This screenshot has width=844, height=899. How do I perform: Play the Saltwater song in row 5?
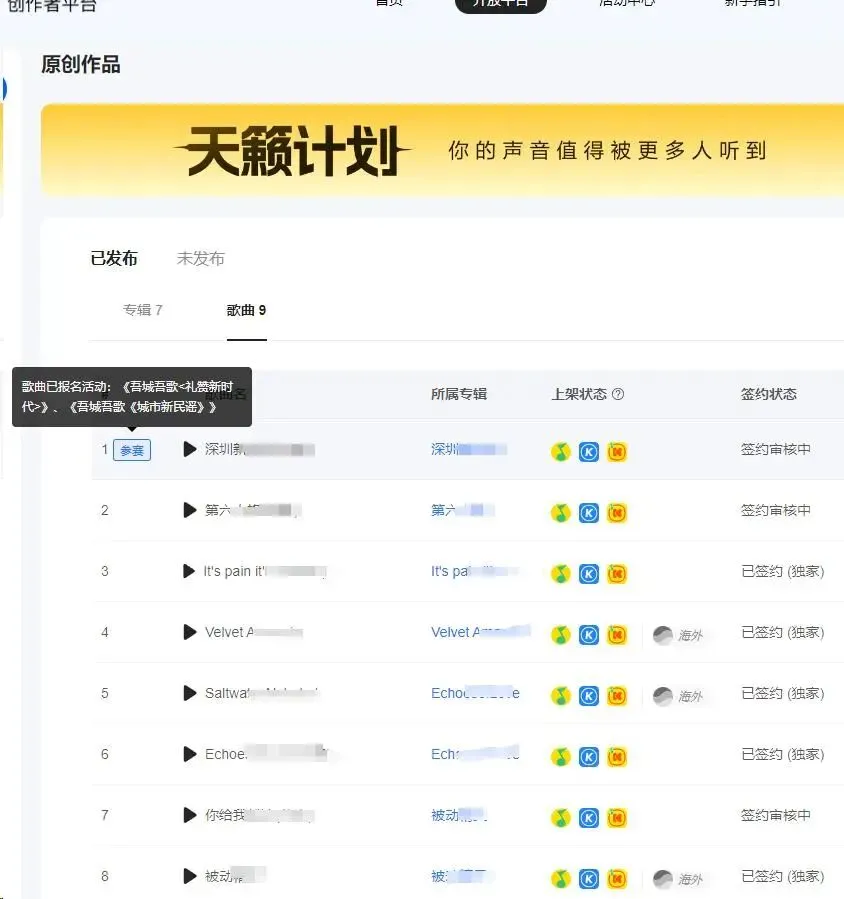pos(190,693)
